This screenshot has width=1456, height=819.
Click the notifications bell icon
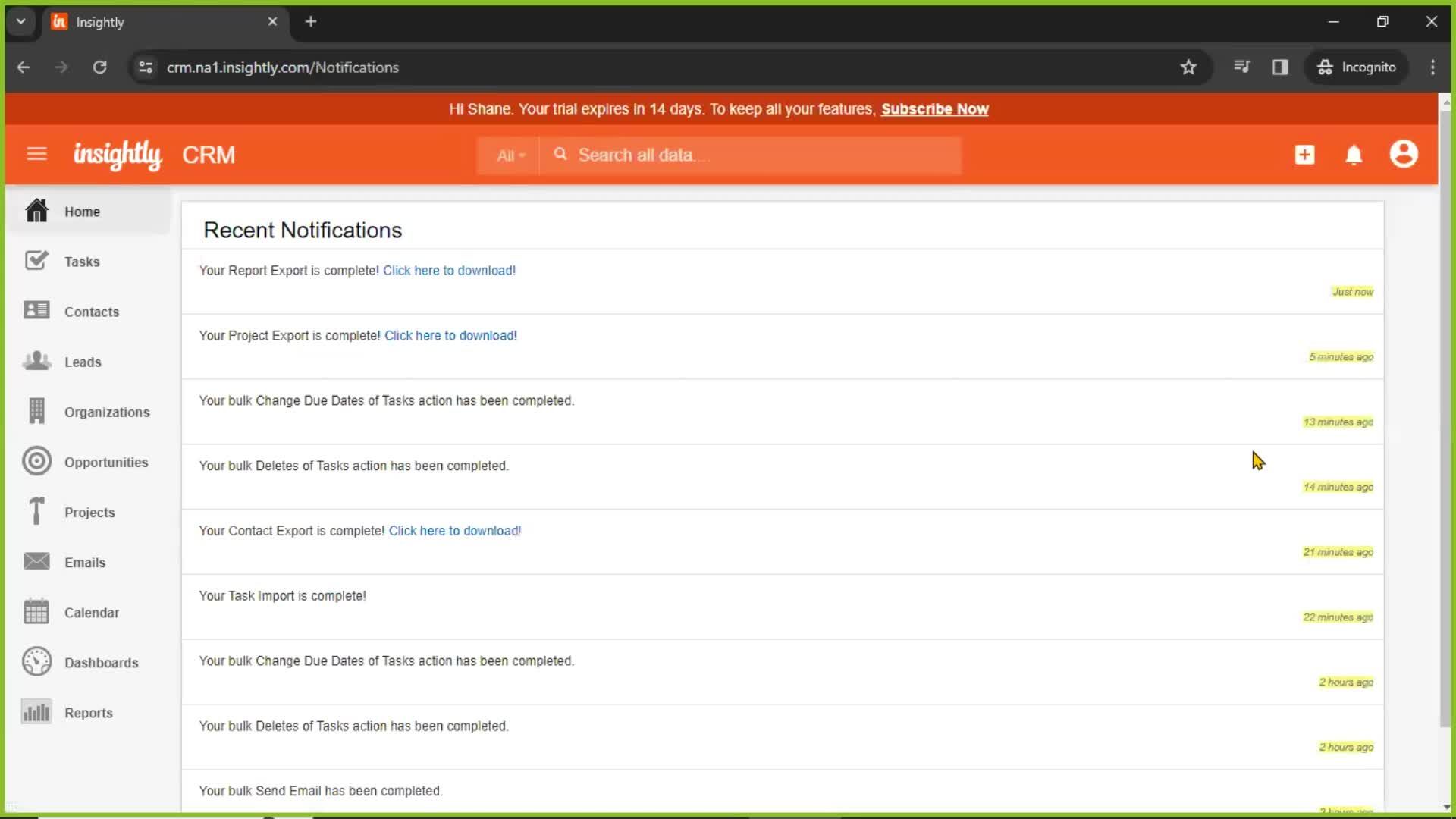click(1354, 155)
